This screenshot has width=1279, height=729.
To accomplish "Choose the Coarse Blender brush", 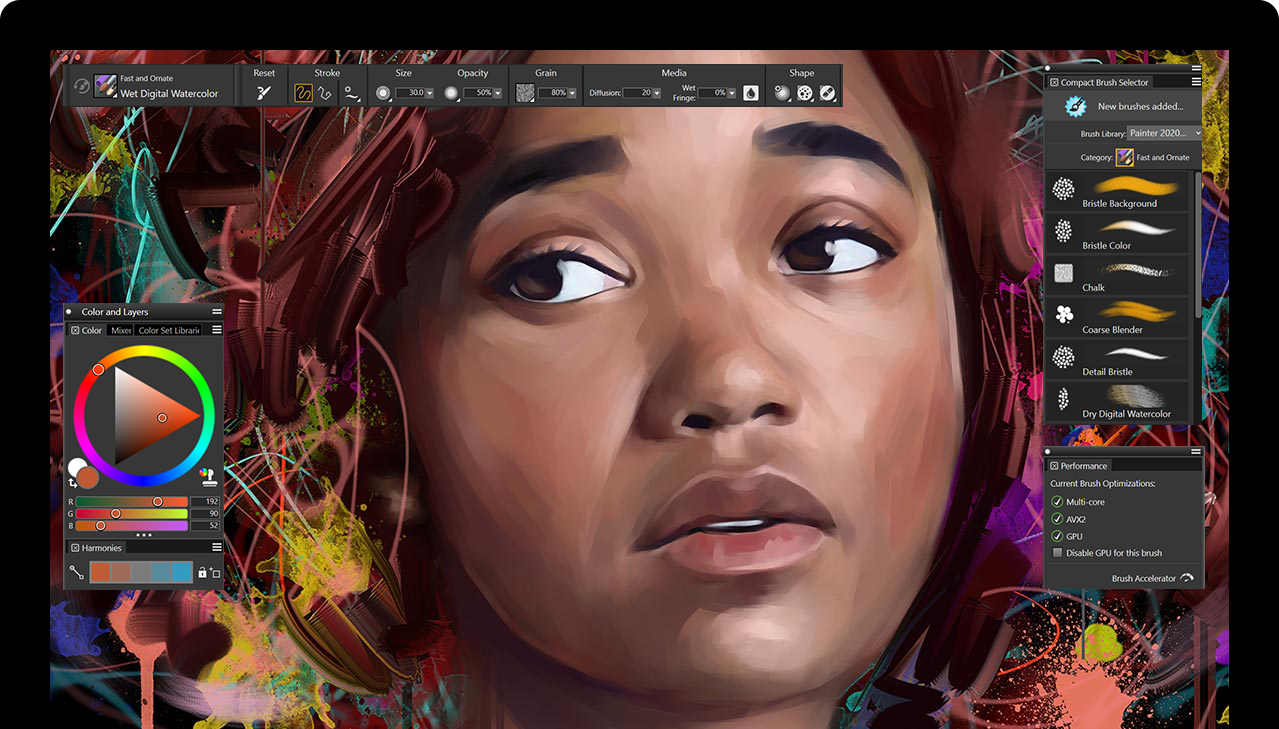I will (1119, 317).
